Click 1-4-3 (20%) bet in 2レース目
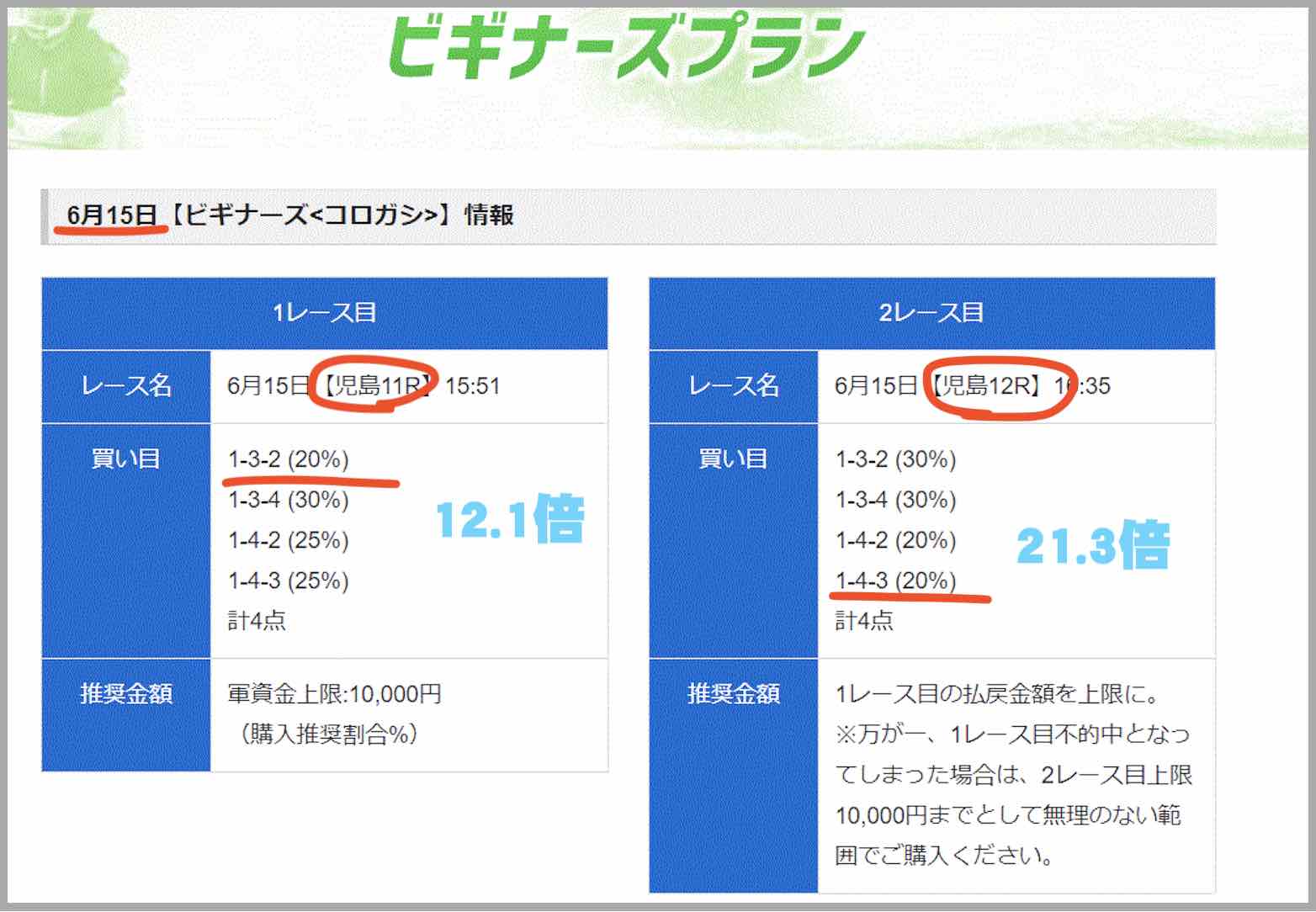Viewport: 1316px width, 912px height. (896, 581)
